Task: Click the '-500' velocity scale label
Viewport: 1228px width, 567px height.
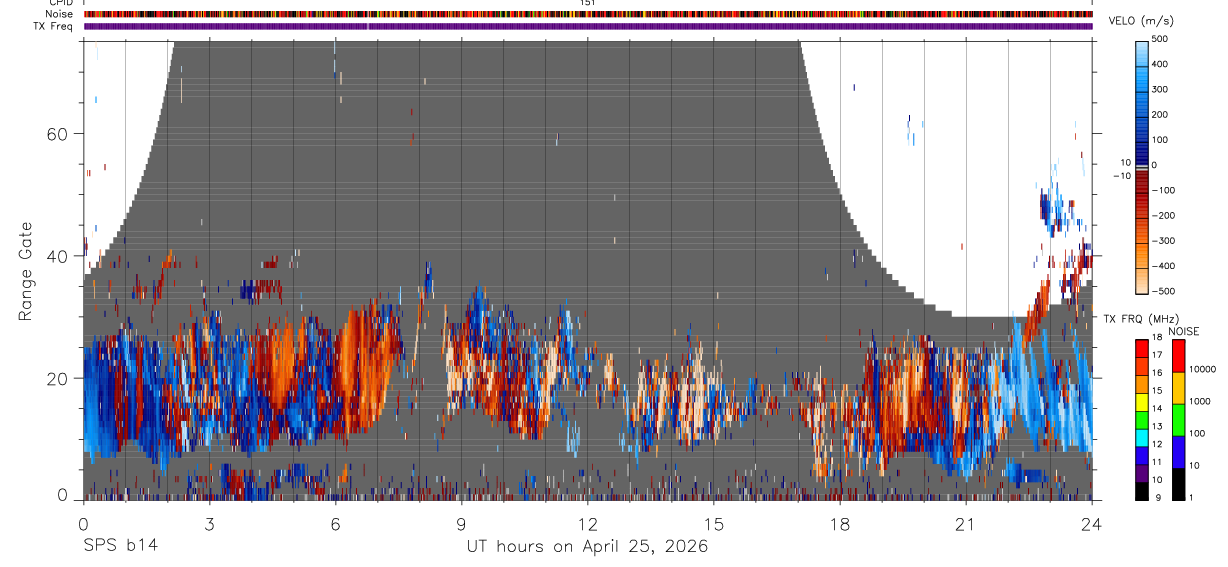Action: (x=1163, y=291)
